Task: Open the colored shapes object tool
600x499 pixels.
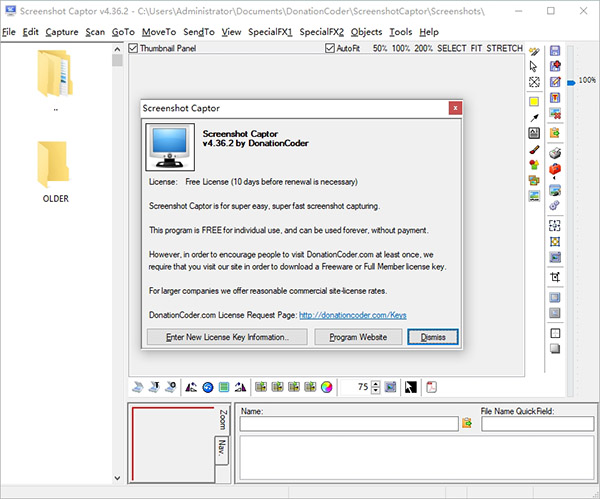Action: 534,165
